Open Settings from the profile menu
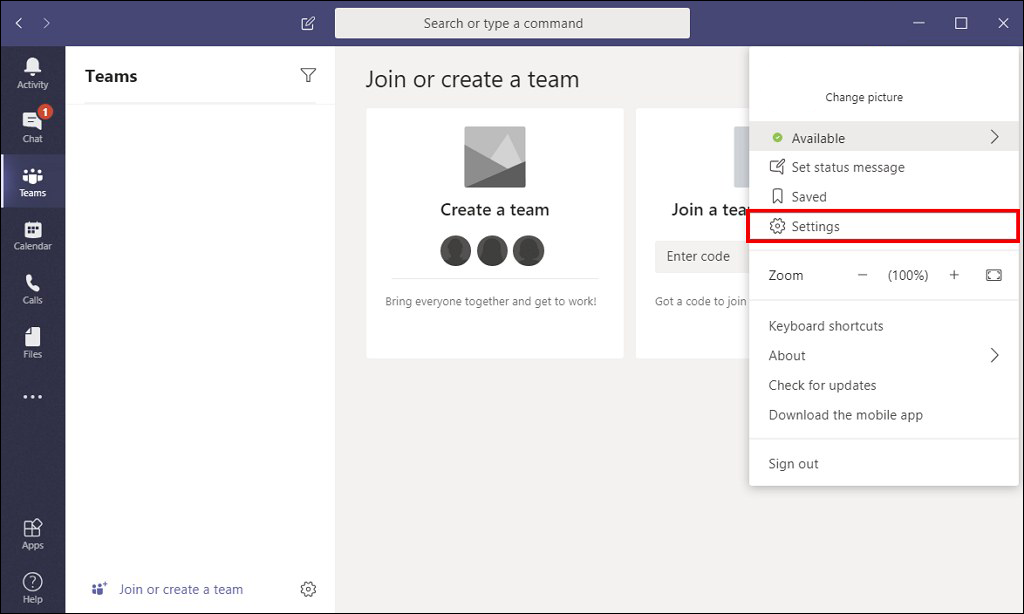Image resolution: width=1024 pixels, height=614 pixels. point(883,226)
